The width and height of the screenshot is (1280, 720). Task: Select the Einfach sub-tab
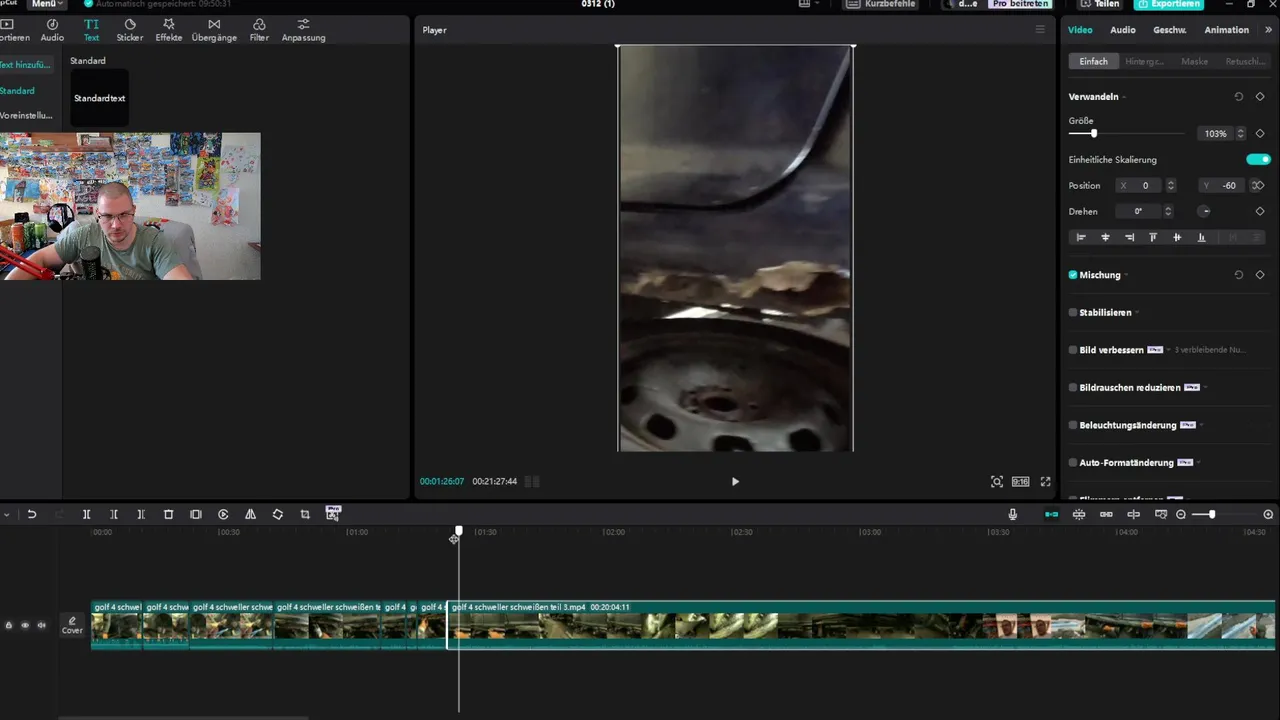coord(1093,61)
